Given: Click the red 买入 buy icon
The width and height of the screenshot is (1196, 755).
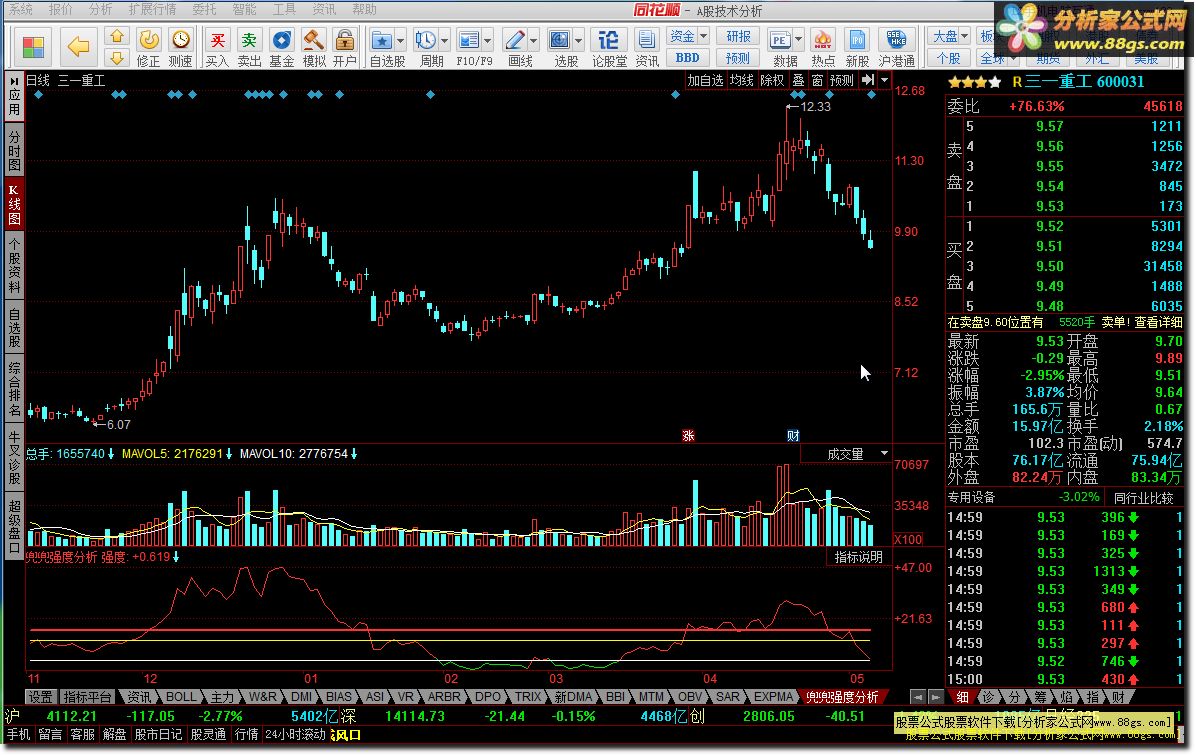Looking at the screenshot, I should coord(217,40).
